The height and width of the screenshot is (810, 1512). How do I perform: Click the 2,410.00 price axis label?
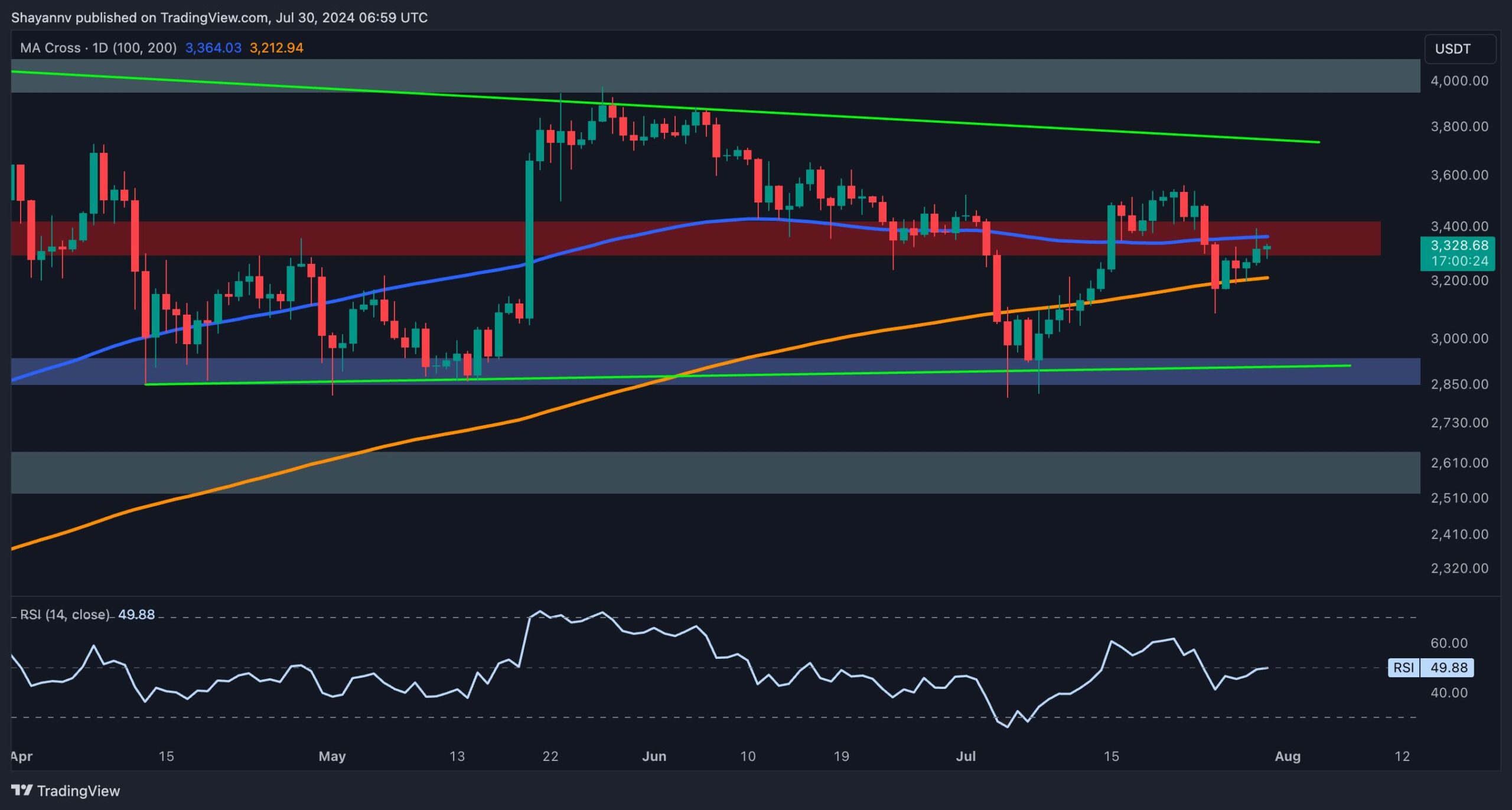(1459, 534)
